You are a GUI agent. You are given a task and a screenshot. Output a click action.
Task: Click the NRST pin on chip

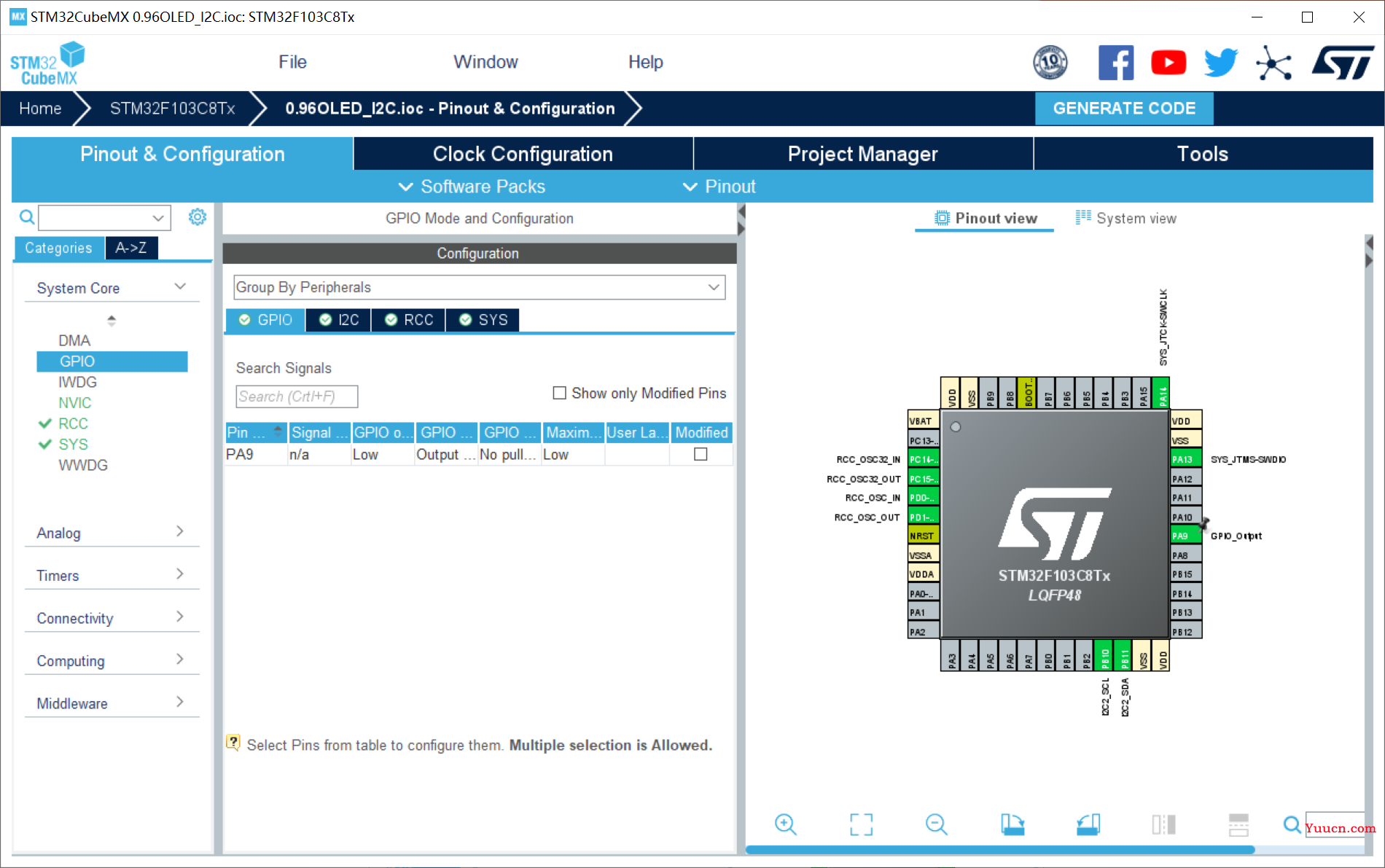click(923, 536)
